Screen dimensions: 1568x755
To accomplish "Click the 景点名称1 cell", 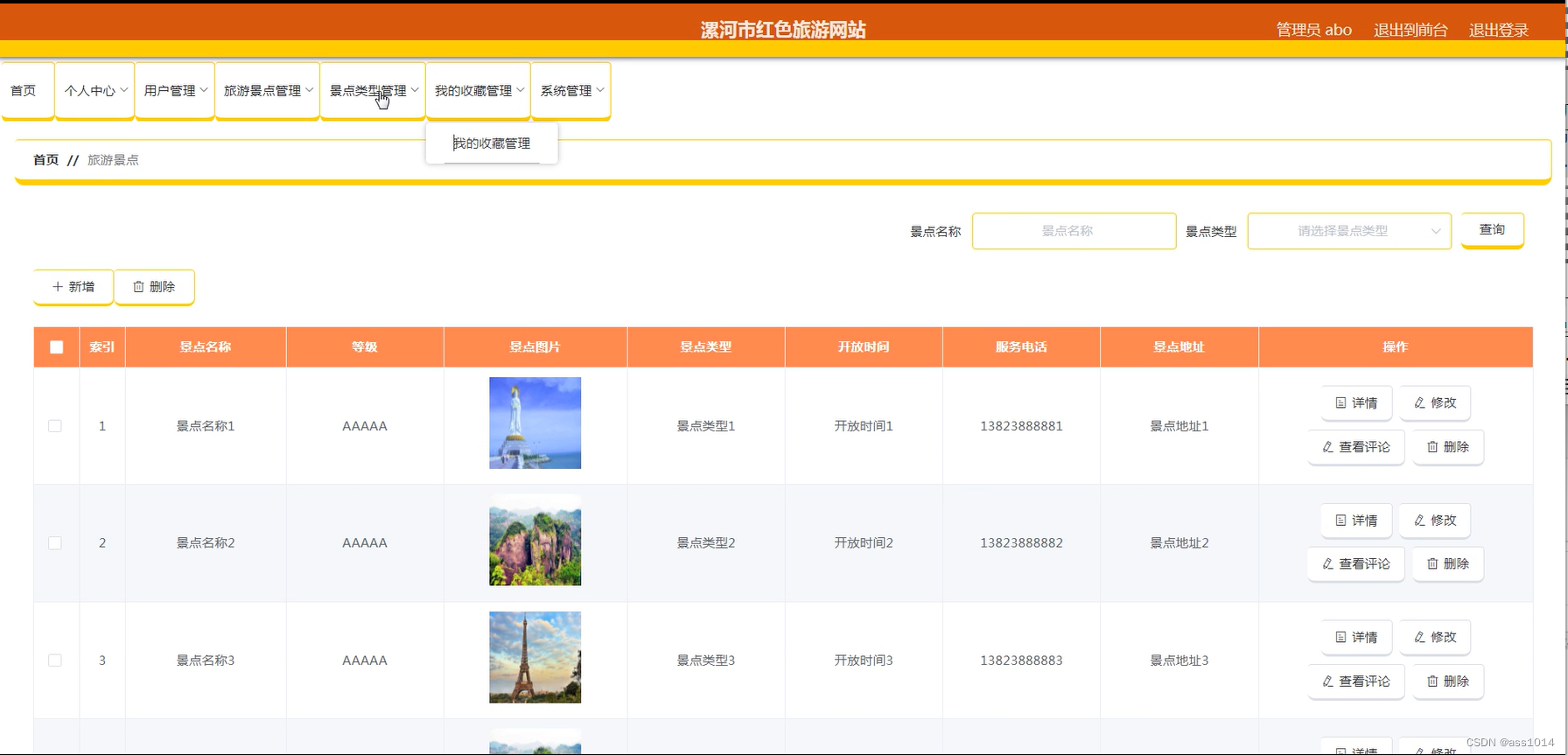I will [x=206, y=426].
